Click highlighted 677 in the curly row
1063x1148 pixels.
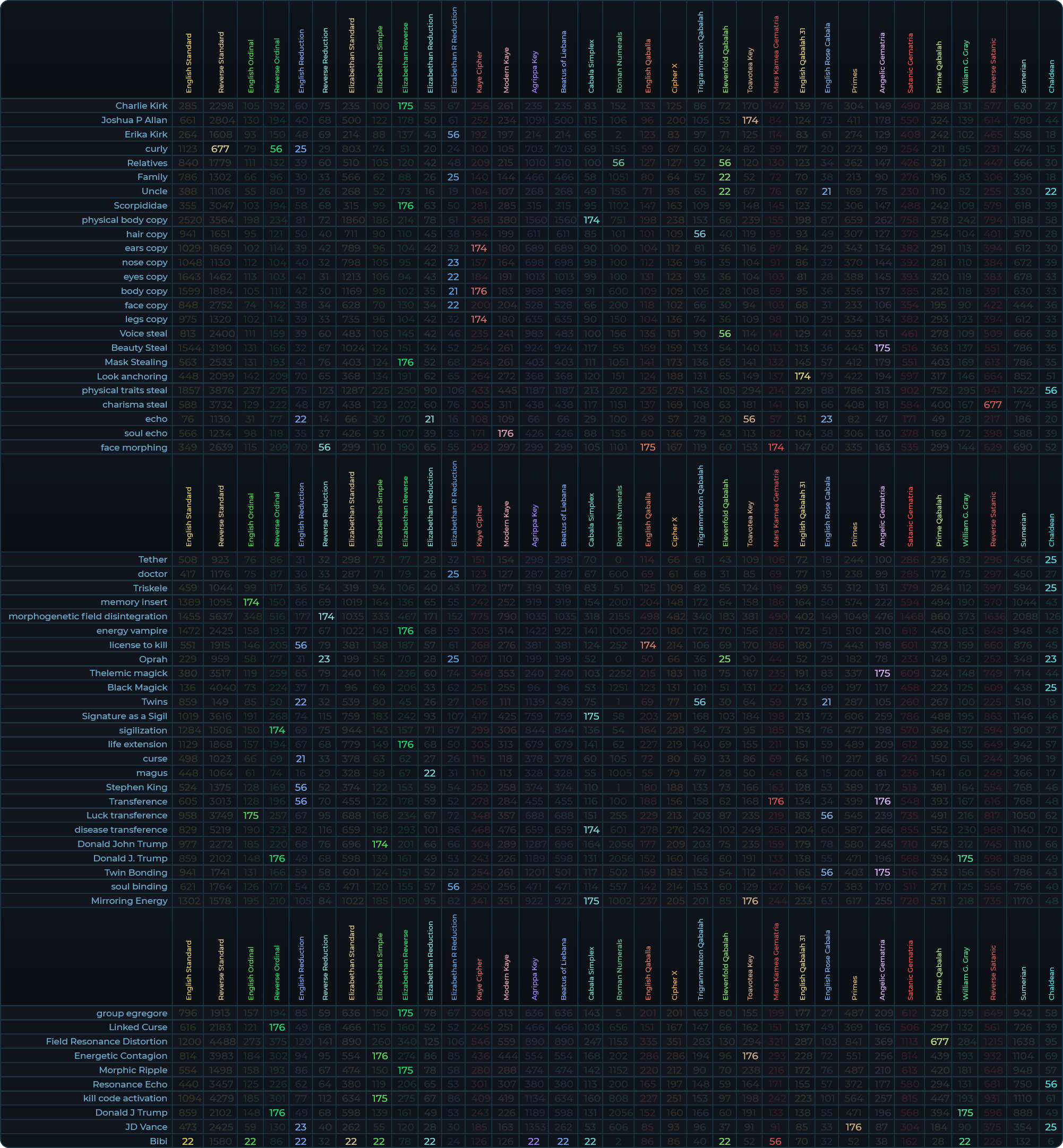click(x=220, y=149)
